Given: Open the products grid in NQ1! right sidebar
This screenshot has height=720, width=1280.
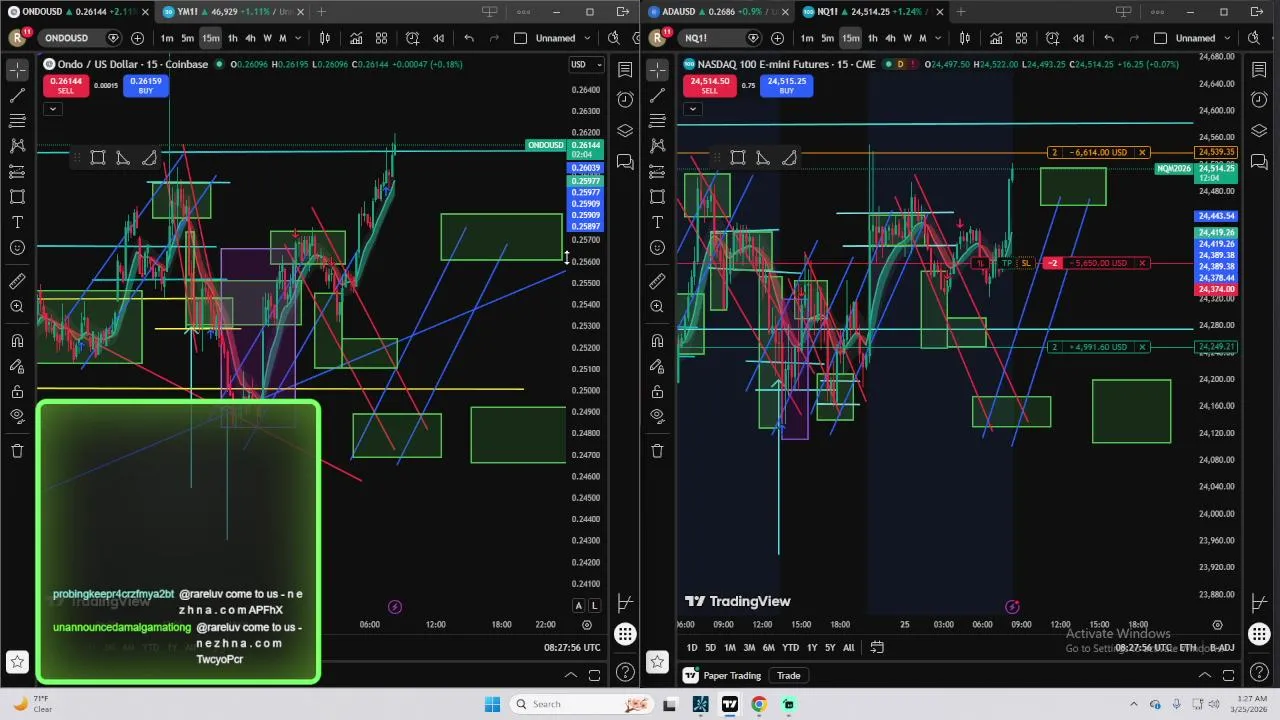Looking at the screenshot, I should (1259, 634).
